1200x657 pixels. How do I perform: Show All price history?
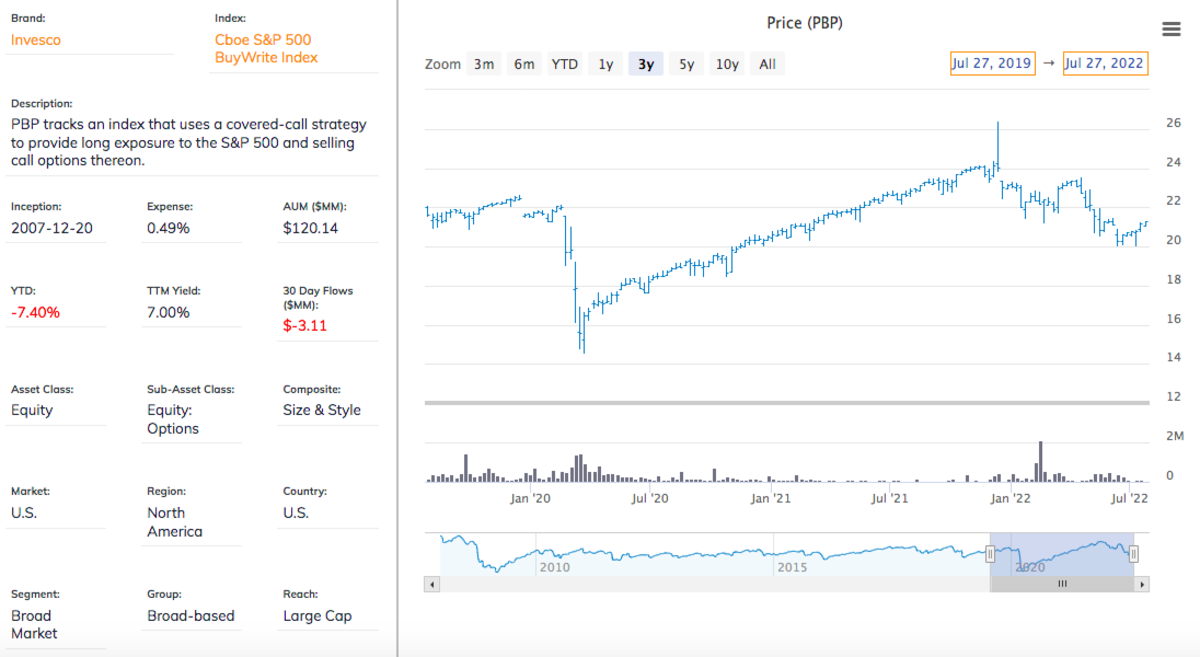click(x=767, y=64)
